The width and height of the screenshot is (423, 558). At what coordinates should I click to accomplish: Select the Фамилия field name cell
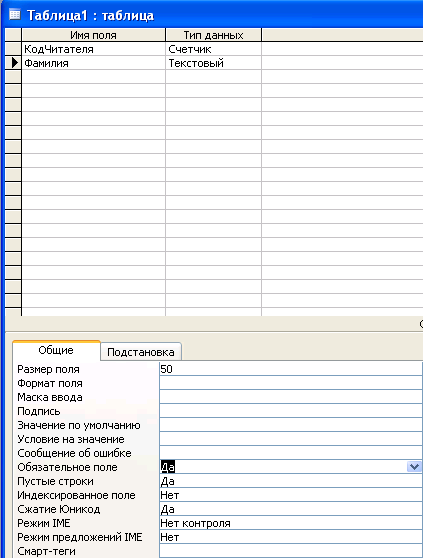pos(94,63)
